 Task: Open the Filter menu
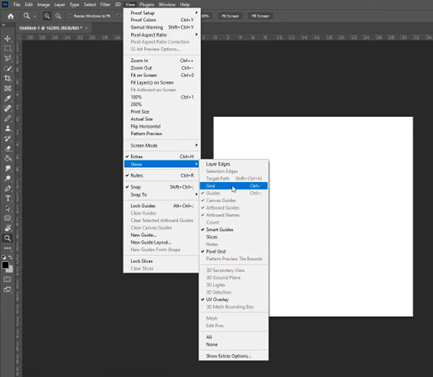click(x=105, y=5)
